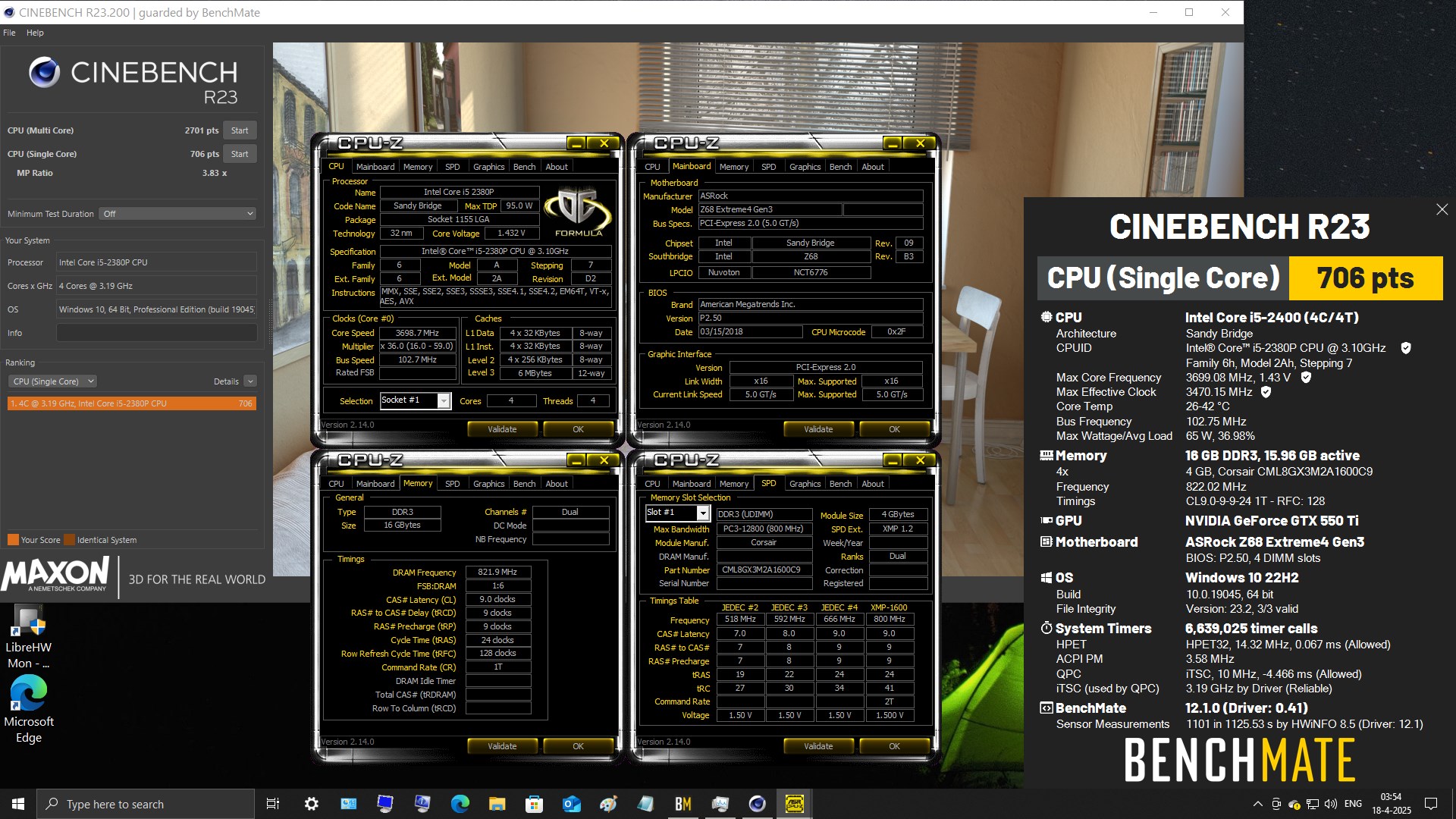The width and height of the screenshot is (1456, 819).
Task: Start the CPU Multi Core test
Action: click(240, 130)
